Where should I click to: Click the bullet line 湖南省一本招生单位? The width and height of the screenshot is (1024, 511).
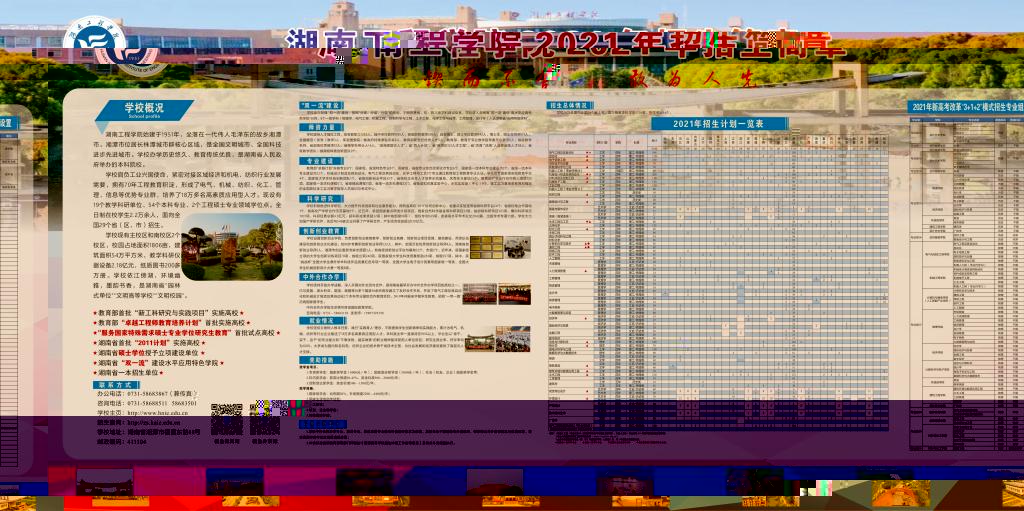[128, 372]
